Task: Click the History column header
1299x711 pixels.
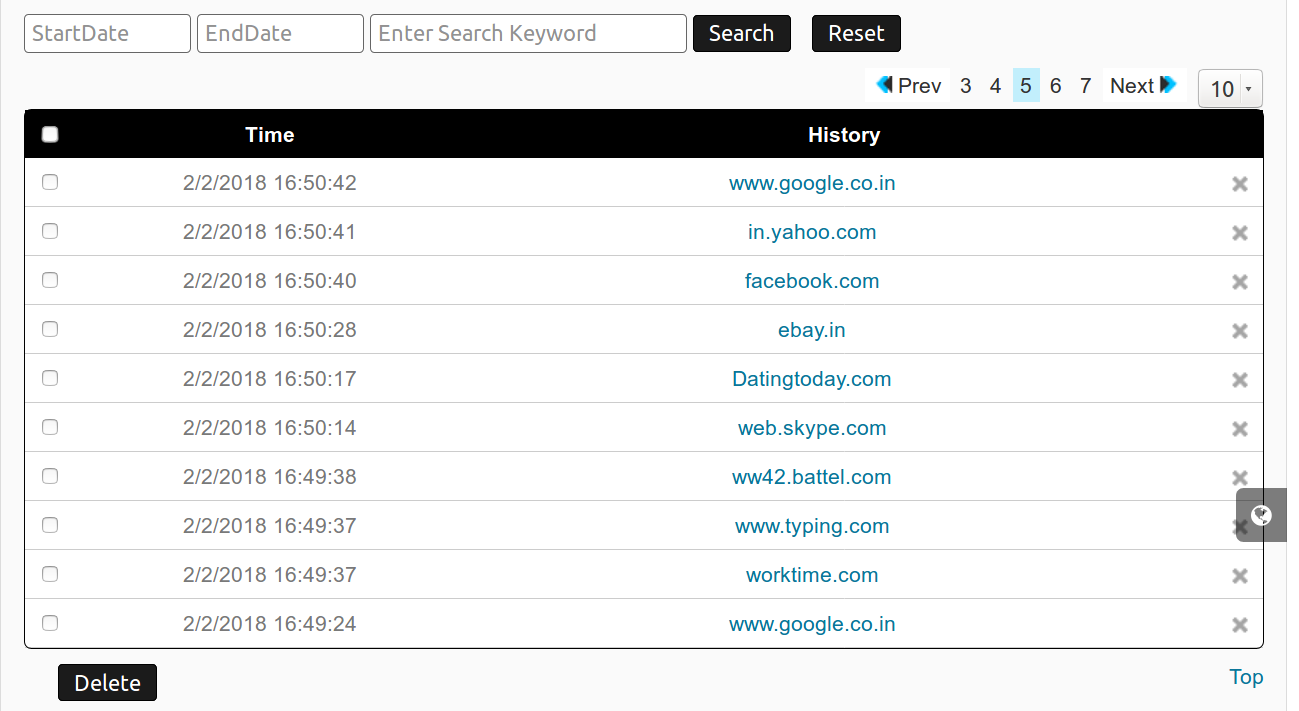Action: pyautogui.click(x=844, y=135)
